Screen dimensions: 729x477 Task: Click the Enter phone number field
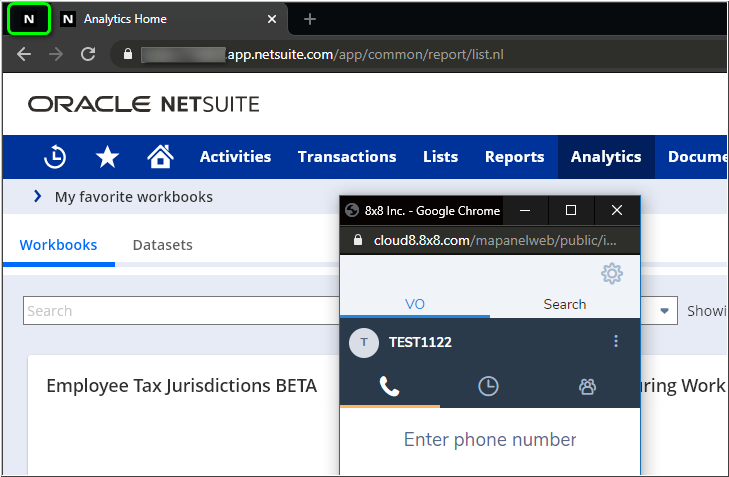click(x=490, y=440)
